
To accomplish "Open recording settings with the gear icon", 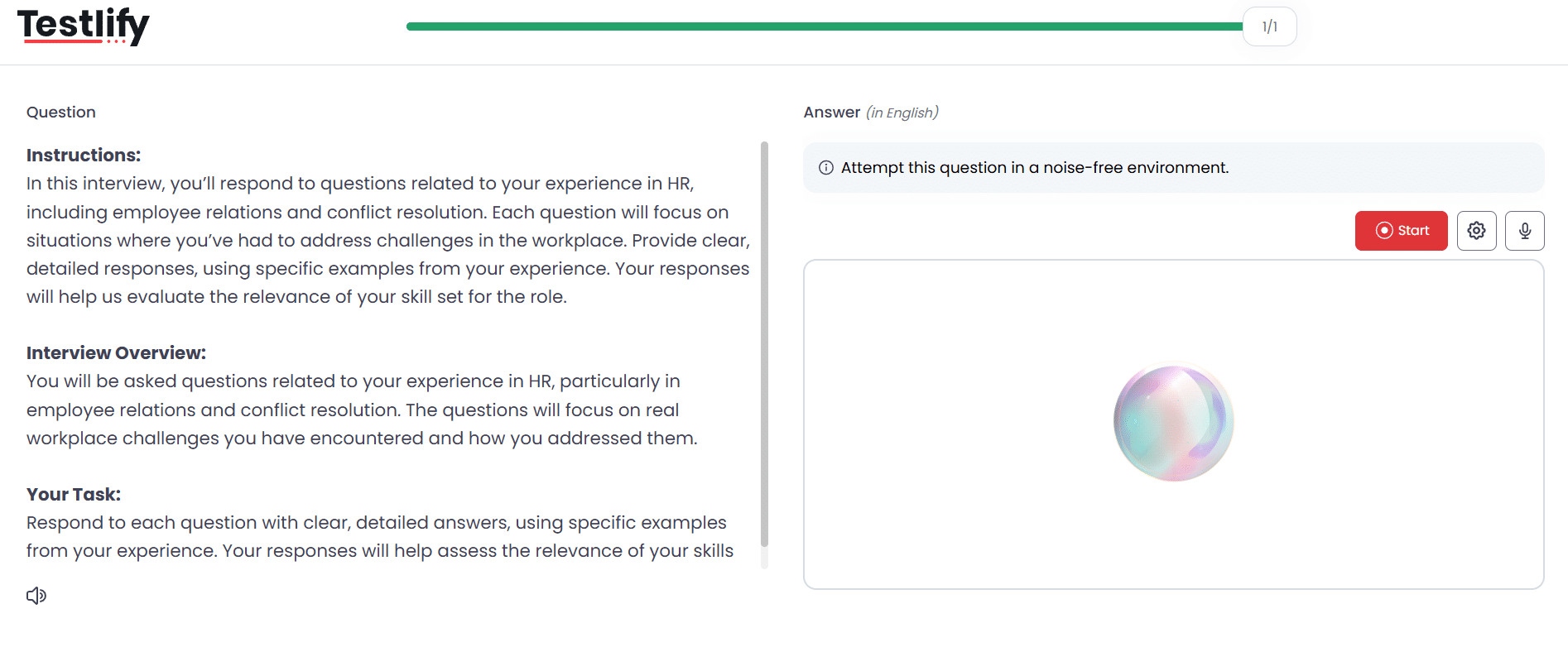I will tap(1476, 230).
